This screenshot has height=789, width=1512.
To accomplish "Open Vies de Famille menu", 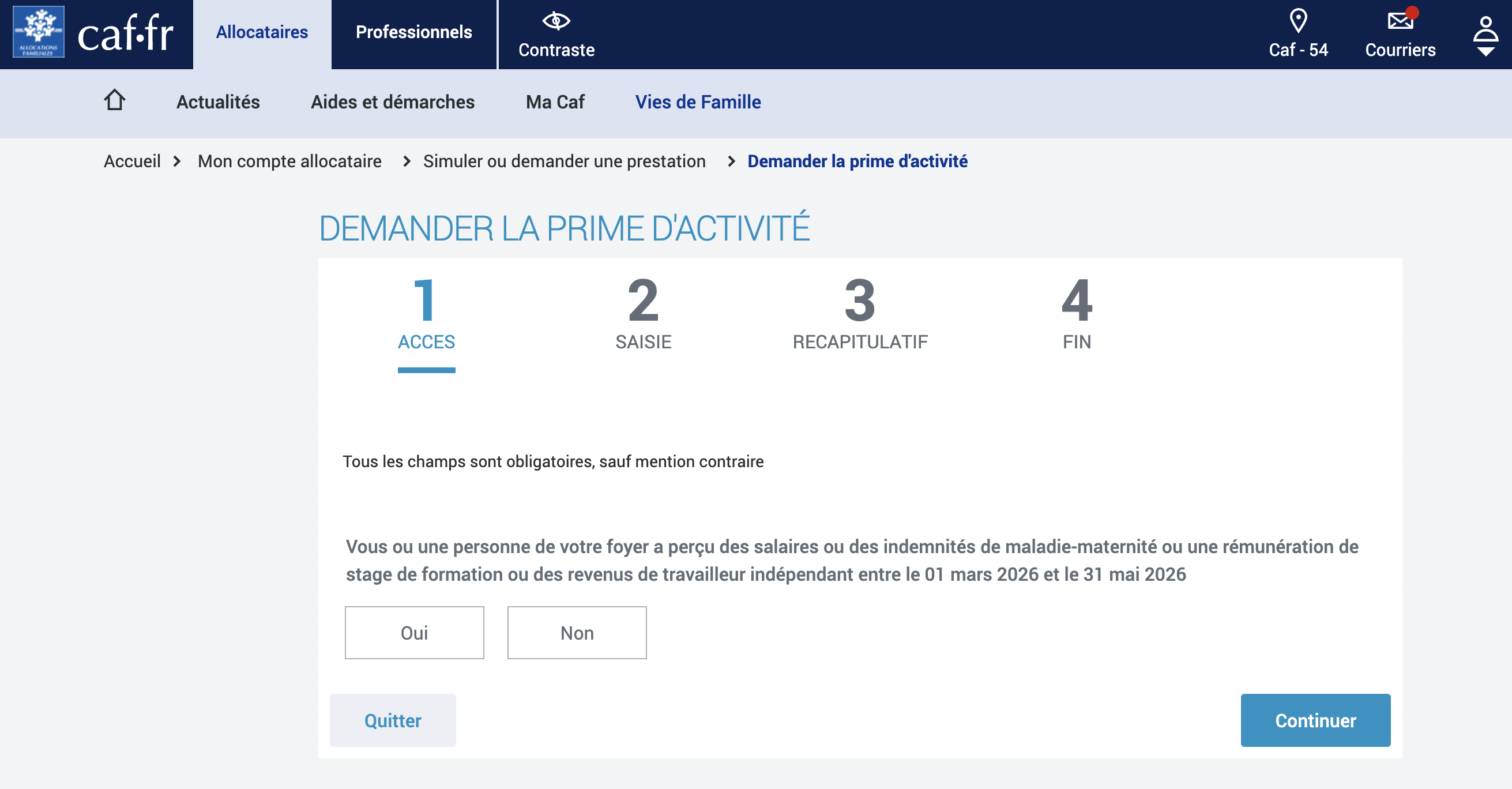I will coord(697,102).
